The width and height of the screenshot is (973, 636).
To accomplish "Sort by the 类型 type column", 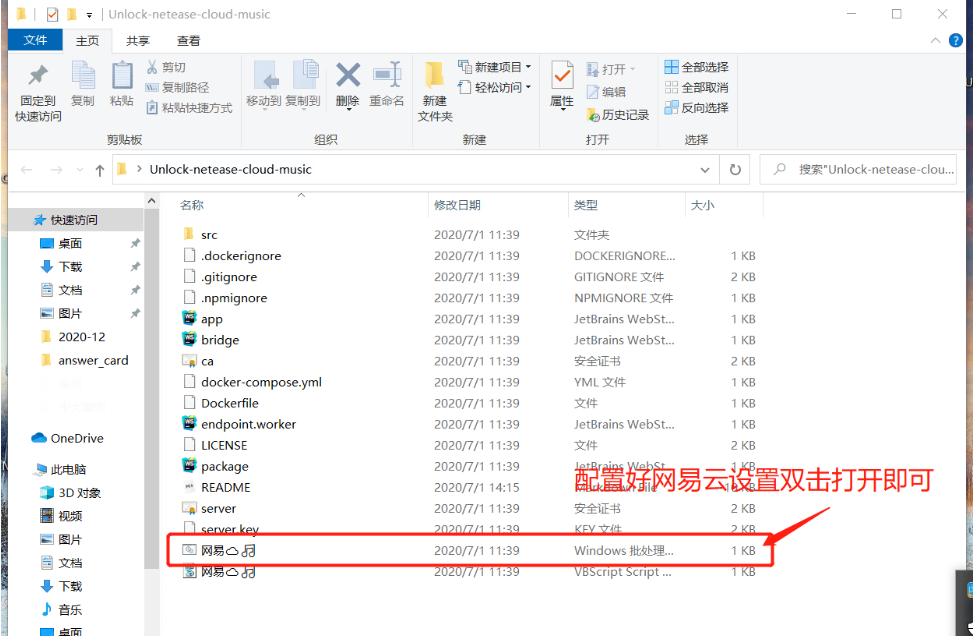I will (586, 205).
